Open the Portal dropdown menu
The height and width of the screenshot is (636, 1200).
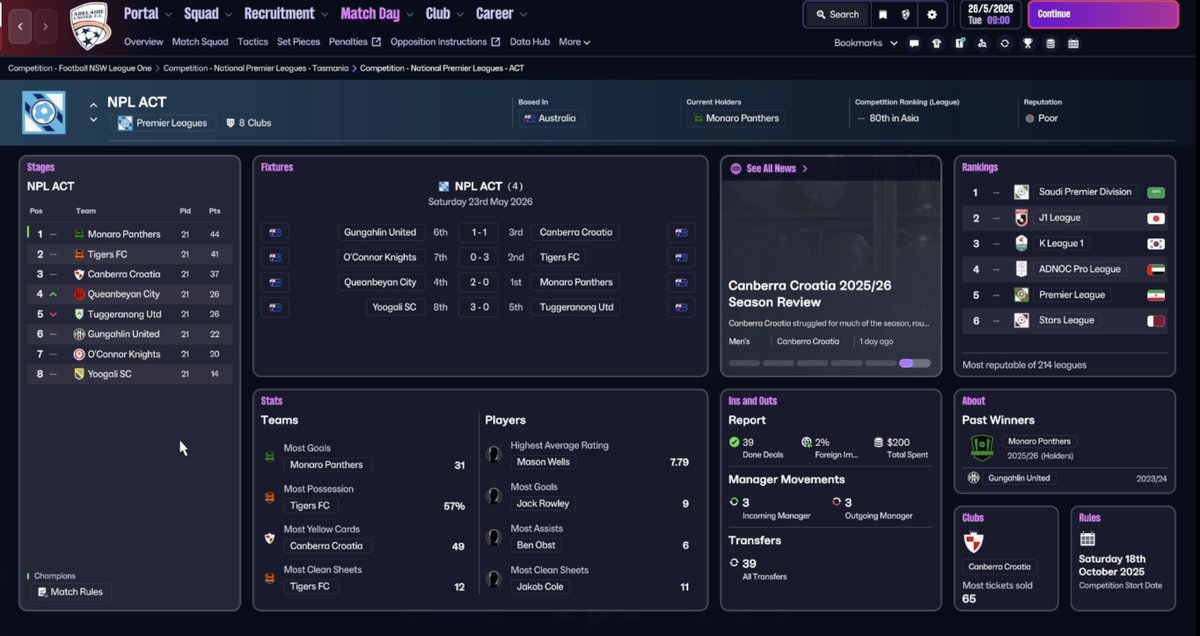point(148,14)
